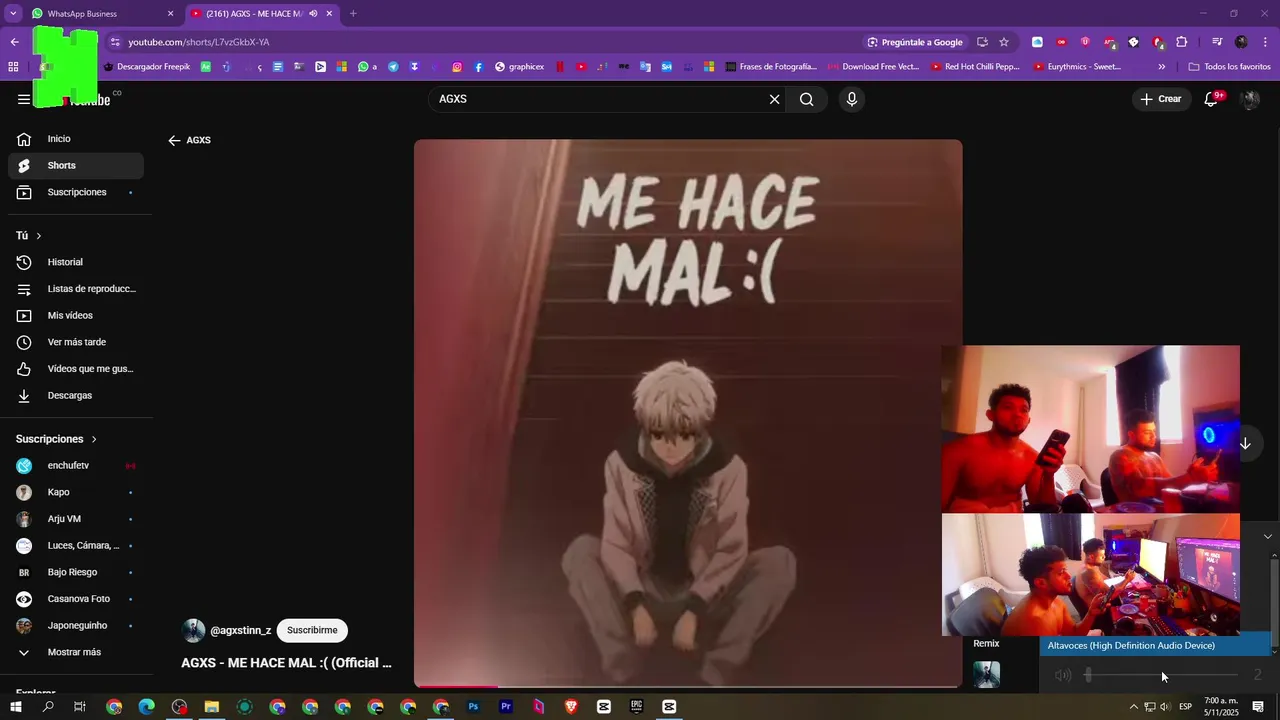Click Suscribirme button
Viewport: 1280px width, 720px height.
312,631
